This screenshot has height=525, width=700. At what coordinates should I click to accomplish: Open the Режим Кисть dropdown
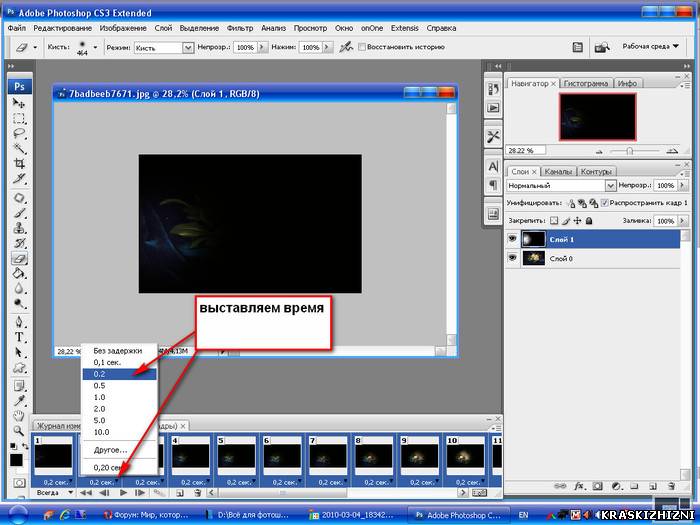pos(188,47)
